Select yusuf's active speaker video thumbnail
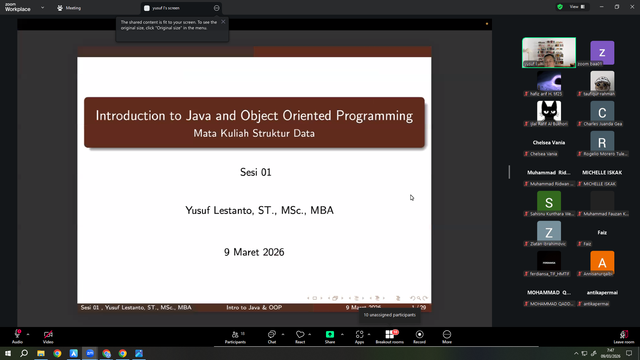The width and height of the screenshot is (640, 360). tap(549, 53)
